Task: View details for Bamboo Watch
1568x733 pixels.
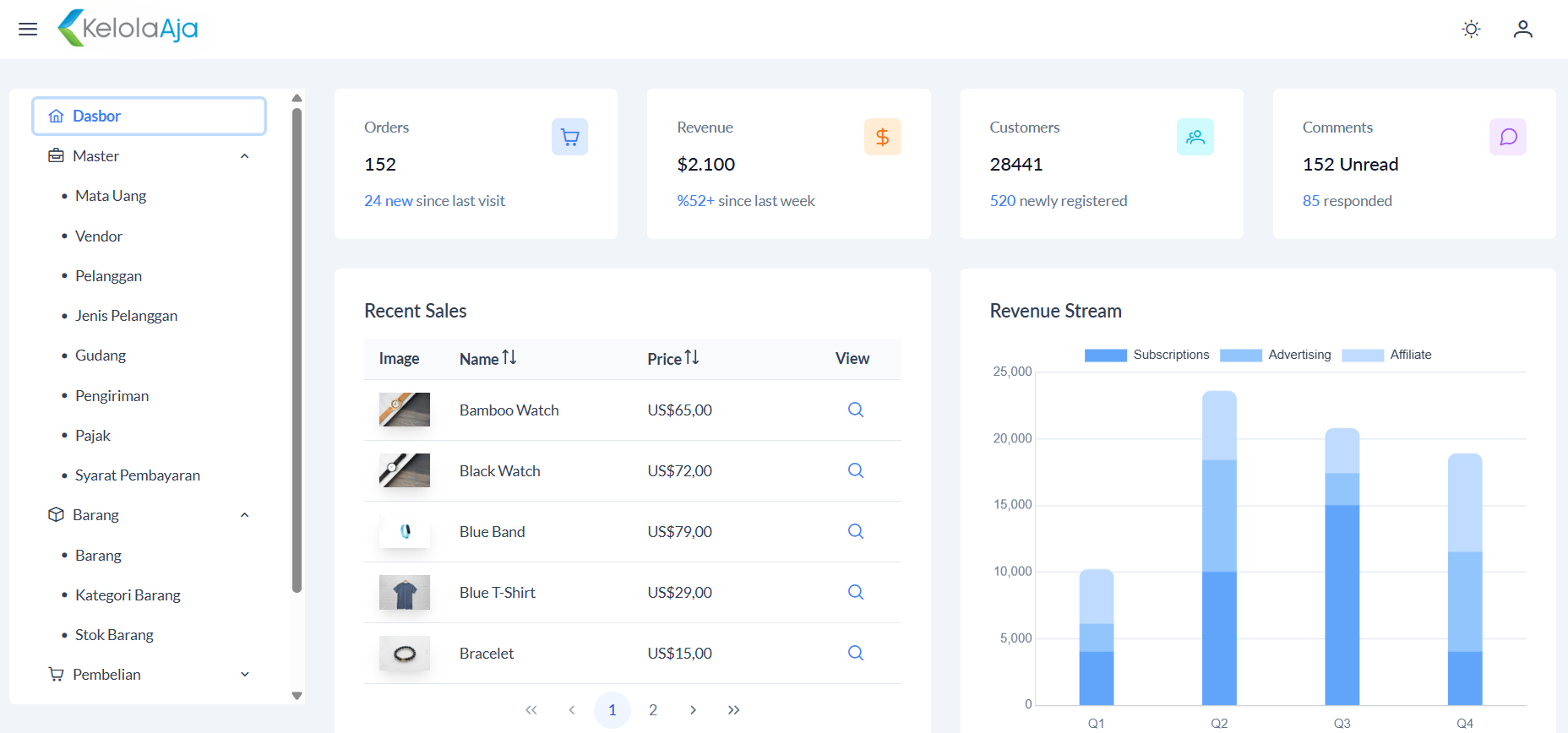Action: coord(855,410)
